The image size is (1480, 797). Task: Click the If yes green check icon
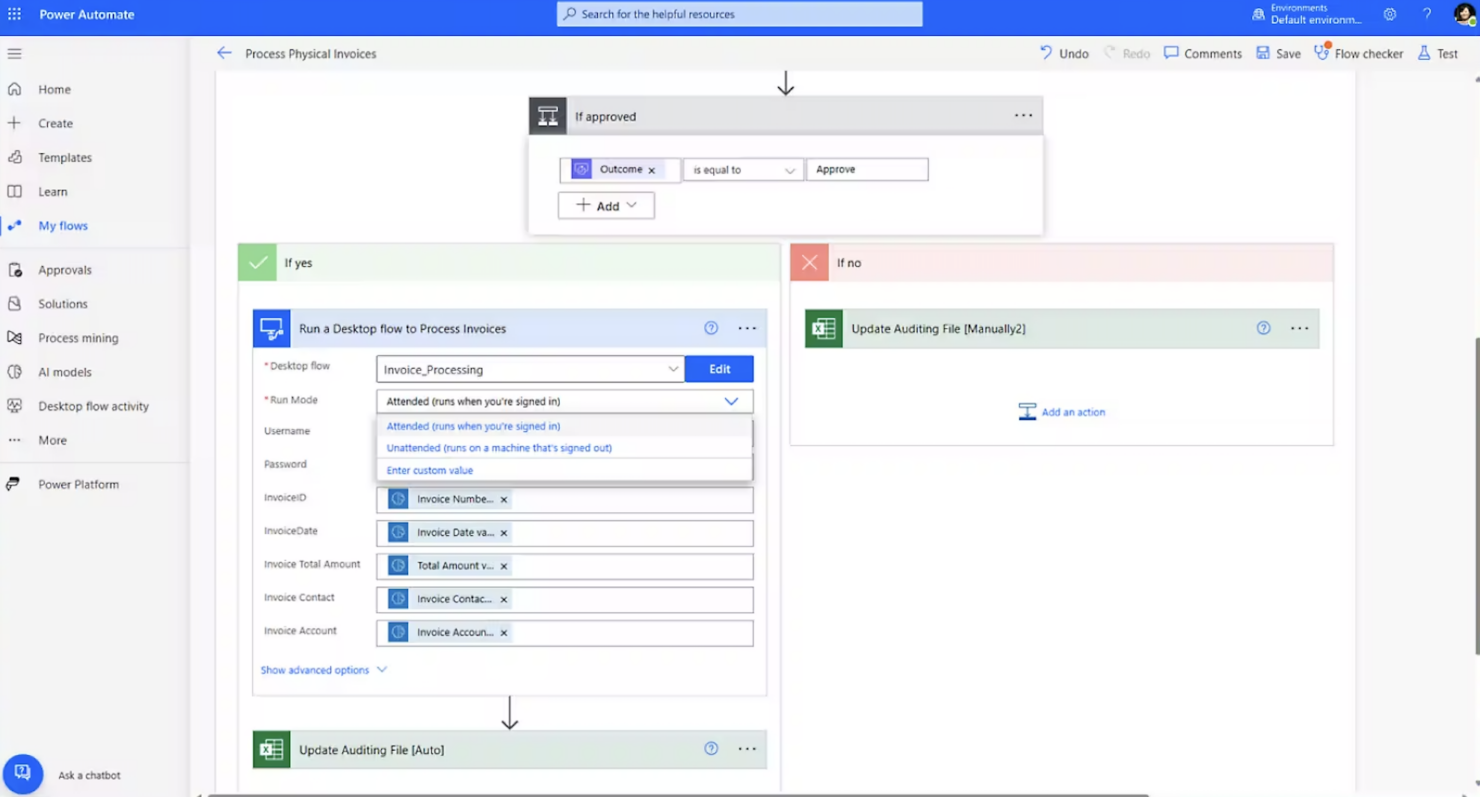258,263
